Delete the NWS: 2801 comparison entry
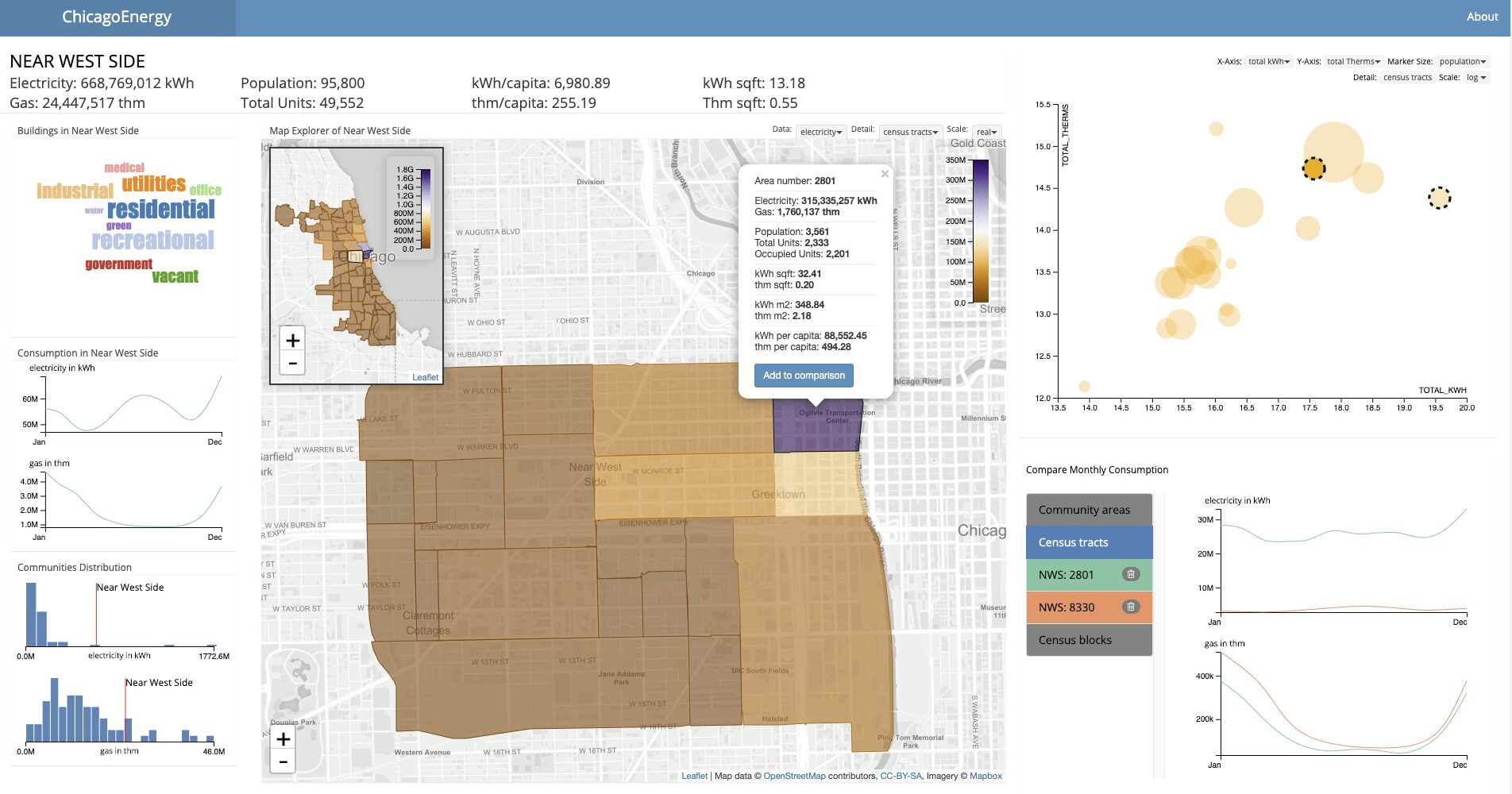 tap(1130, 575)
